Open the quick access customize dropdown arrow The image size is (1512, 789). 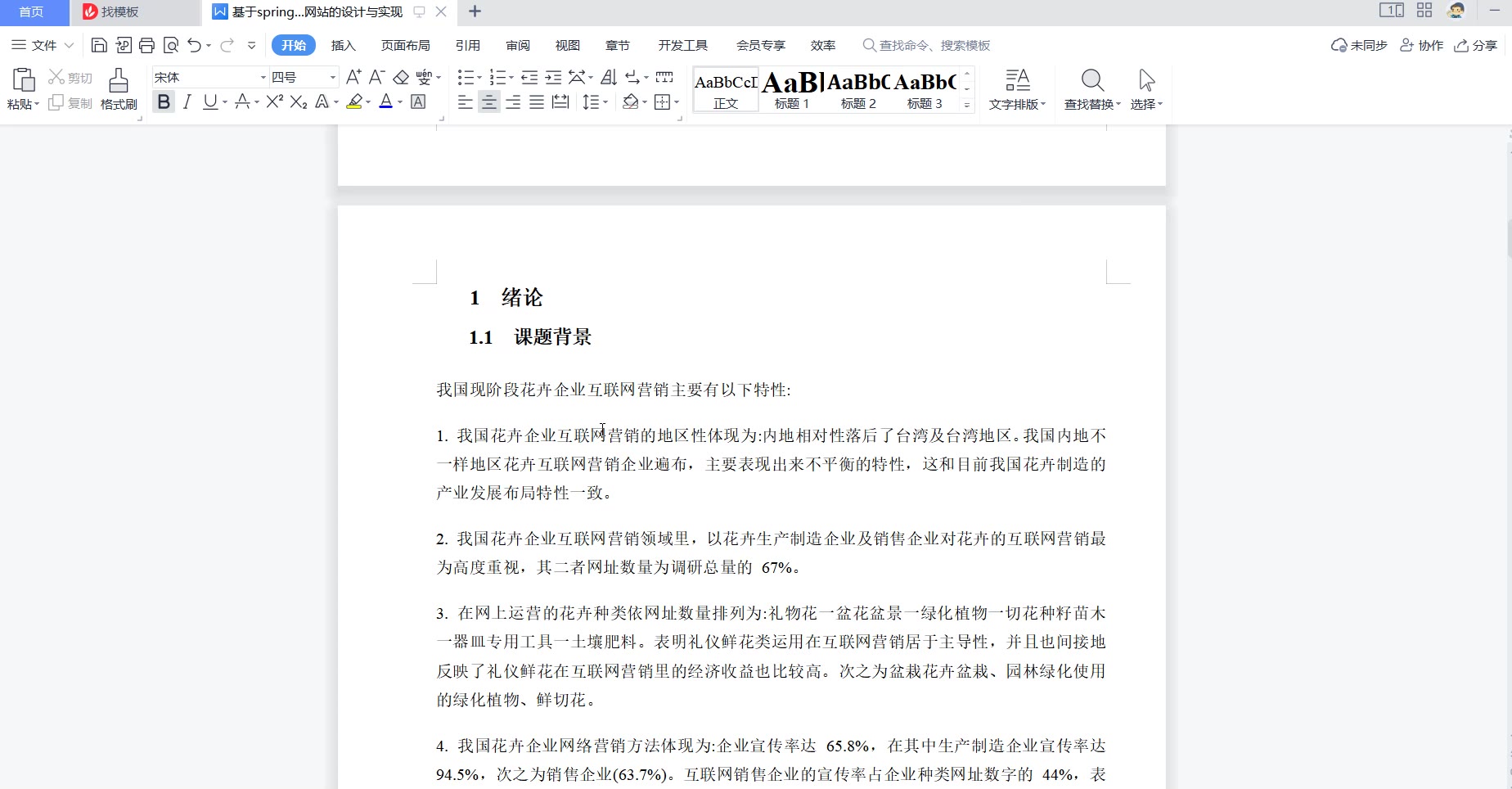point(251,45)
